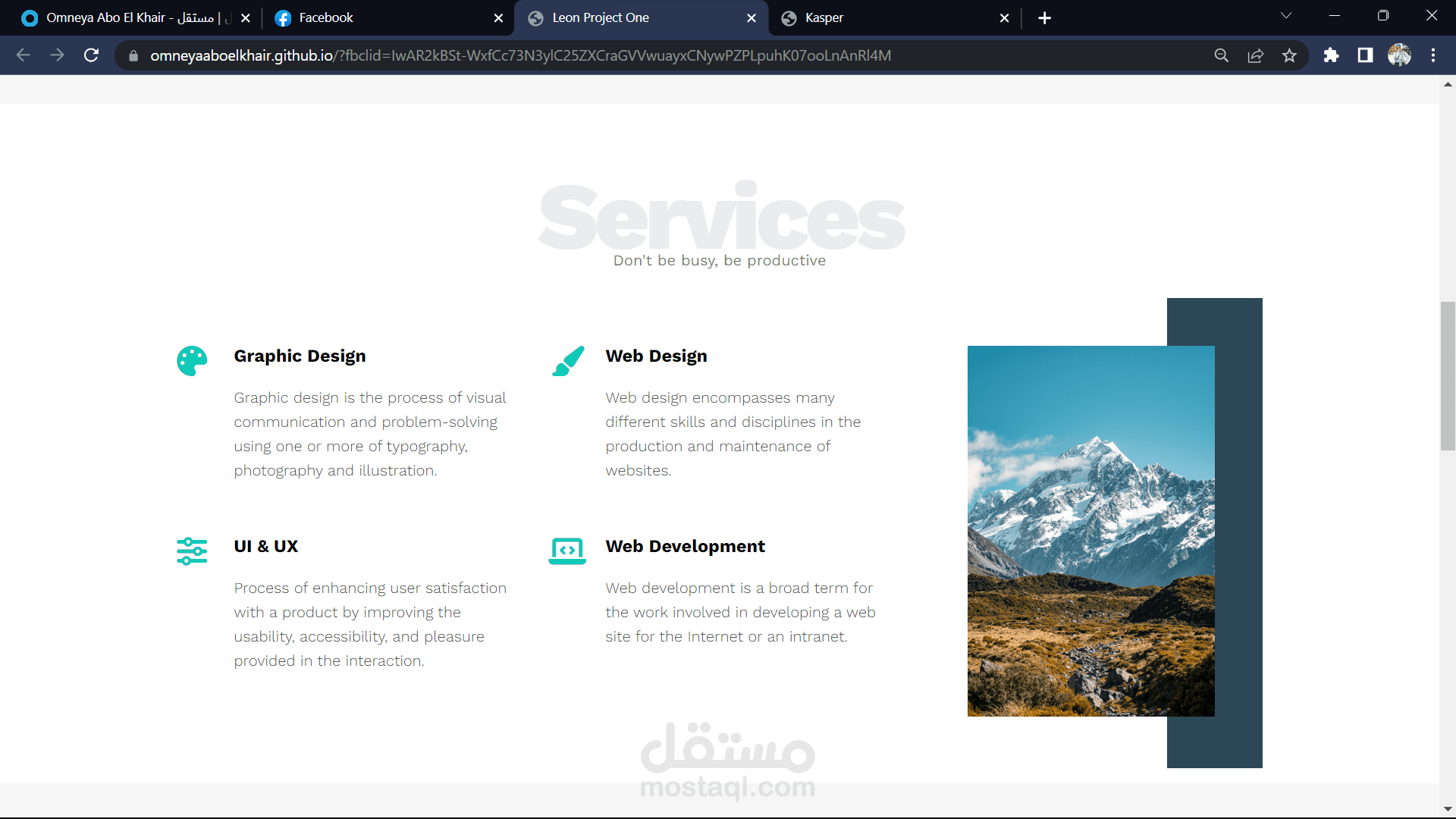Click the mountain landscape image

[x=1090, y=531]
